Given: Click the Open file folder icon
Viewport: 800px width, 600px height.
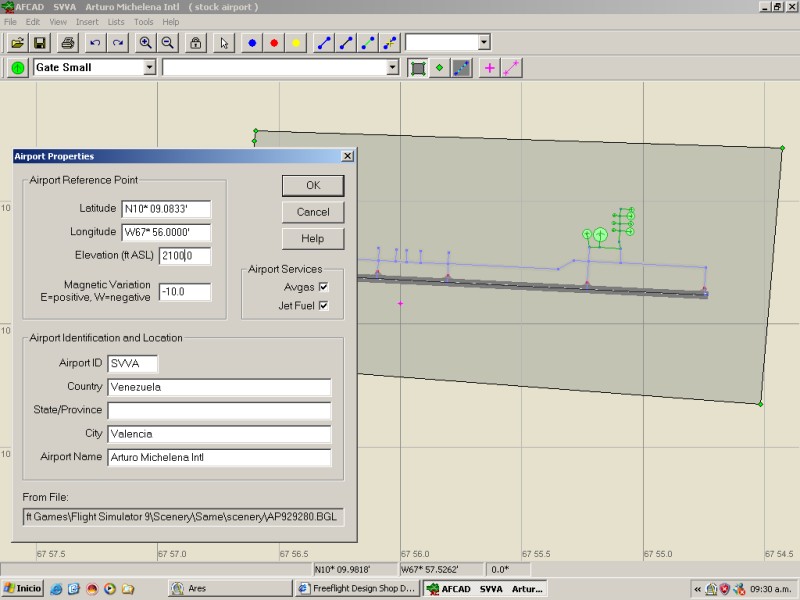Looking at the screenshot, I should 18,43.
